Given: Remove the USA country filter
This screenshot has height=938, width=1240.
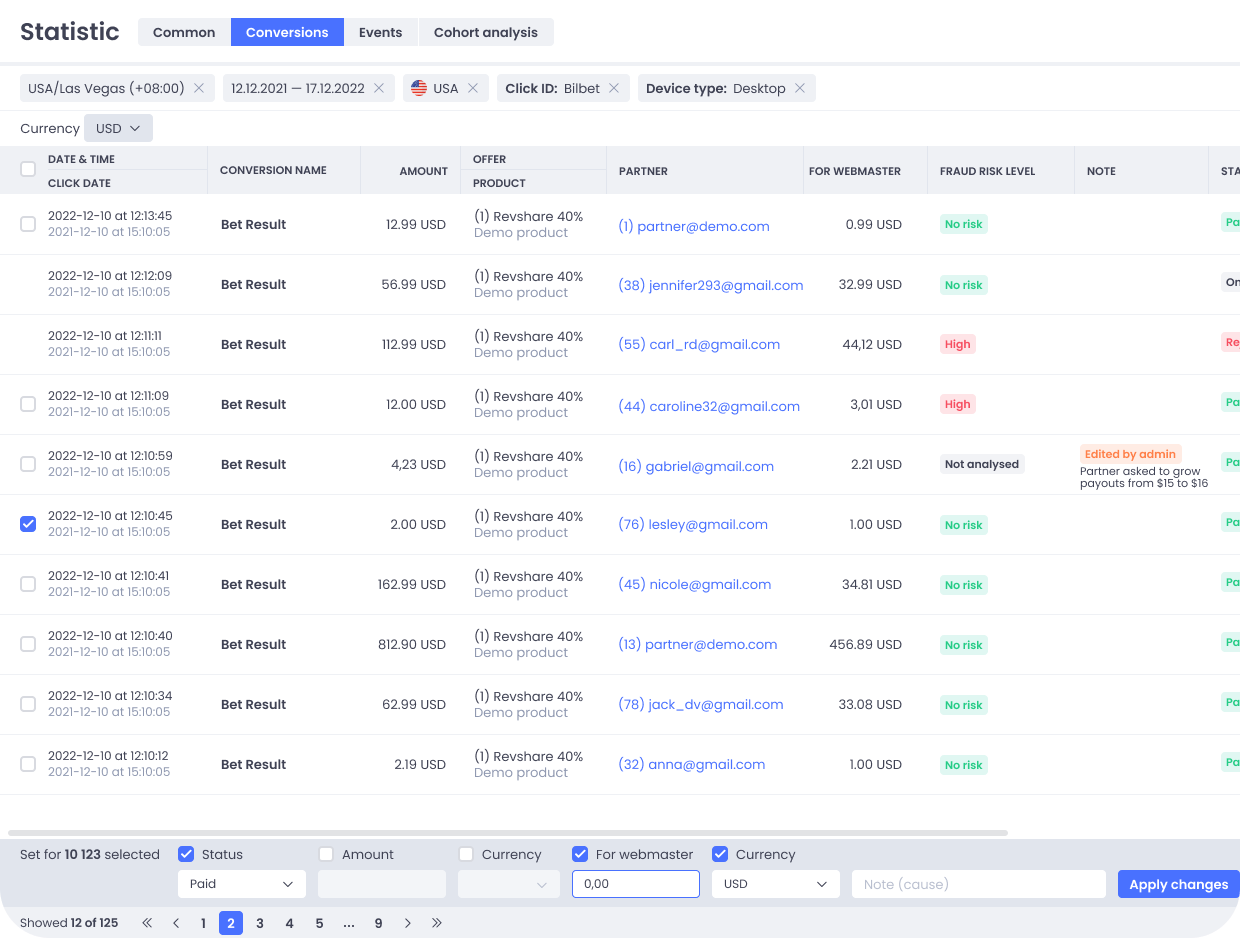Looking at the screenshot, I should pos(473,88).
